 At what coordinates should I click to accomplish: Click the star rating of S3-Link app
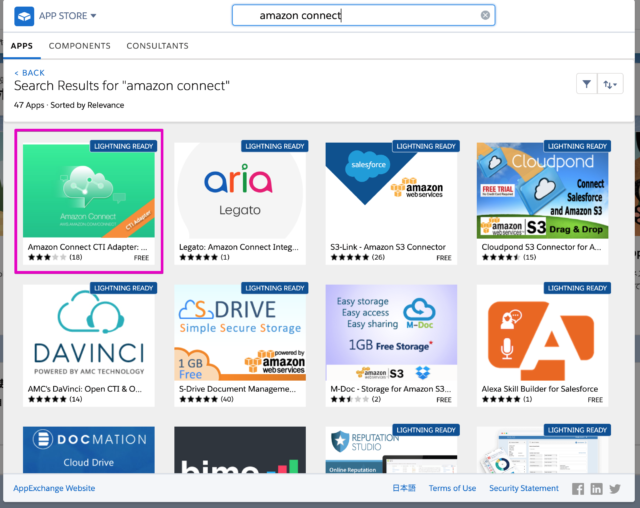[x=349, y=257]
